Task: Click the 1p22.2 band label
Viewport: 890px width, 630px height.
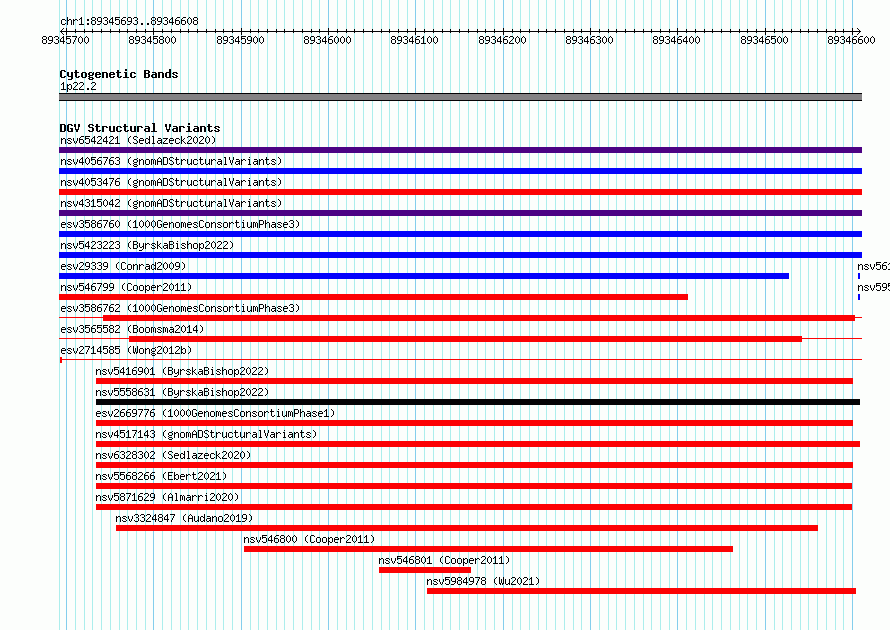Action: click(x=78, y=86)
